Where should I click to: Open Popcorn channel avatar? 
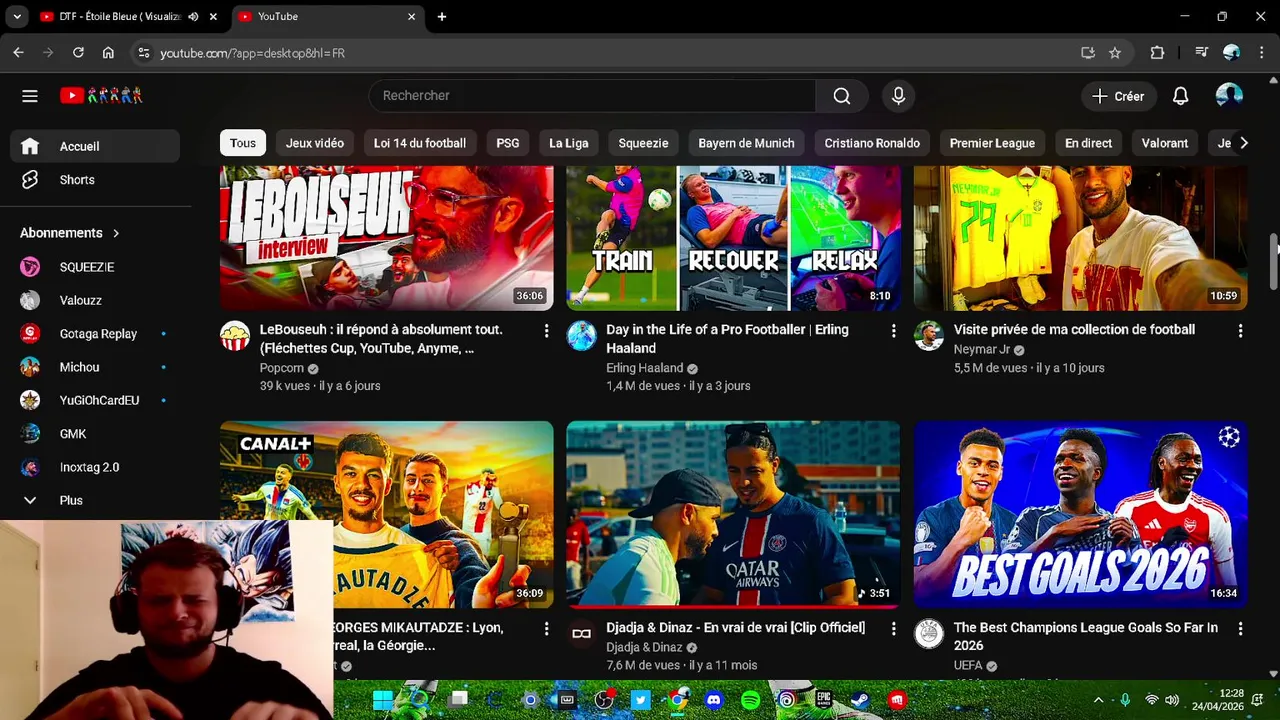click(235, 336)
